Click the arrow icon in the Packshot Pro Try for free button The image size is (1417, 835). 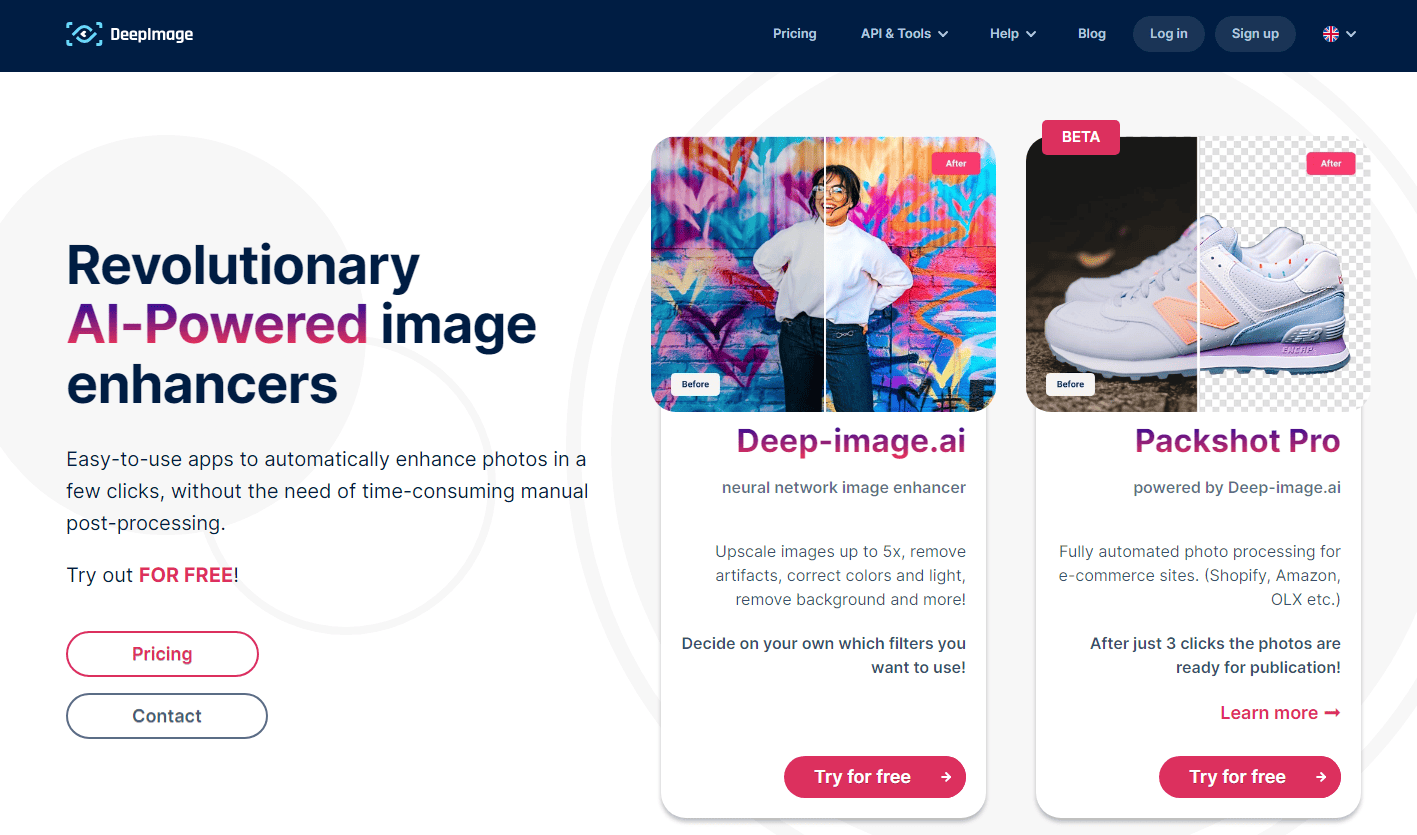[x=1321, y=777]
